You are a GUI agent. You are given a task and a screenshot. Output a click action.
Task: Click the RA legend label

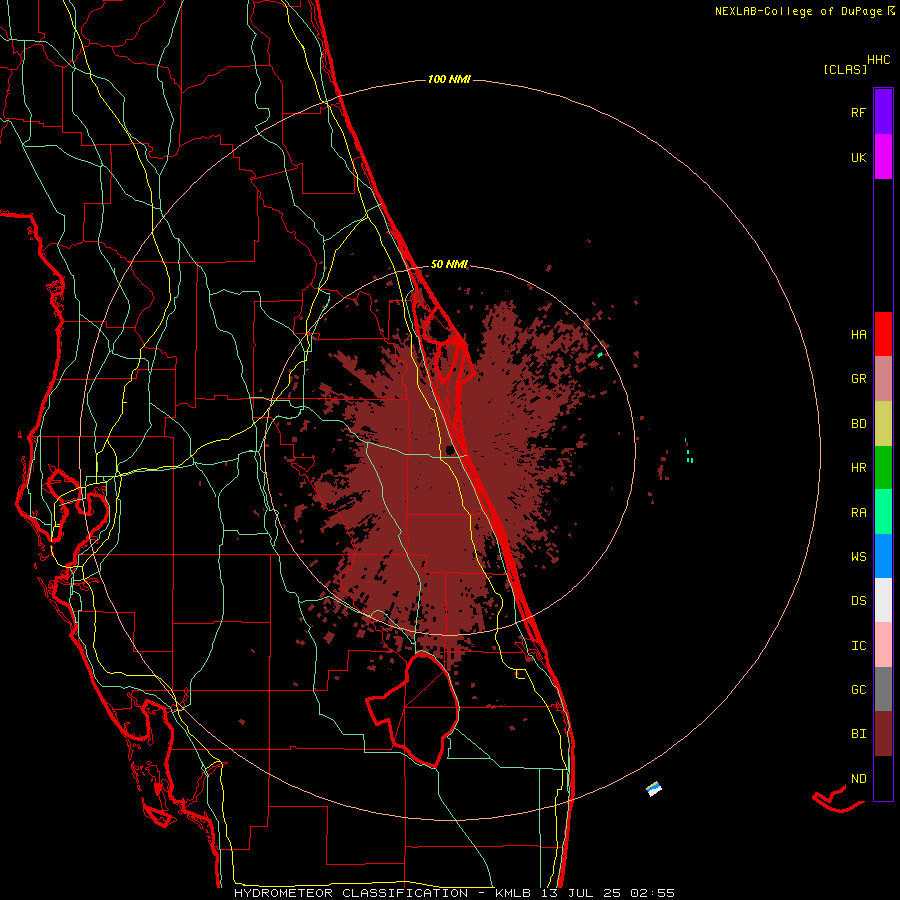[859, 512]
